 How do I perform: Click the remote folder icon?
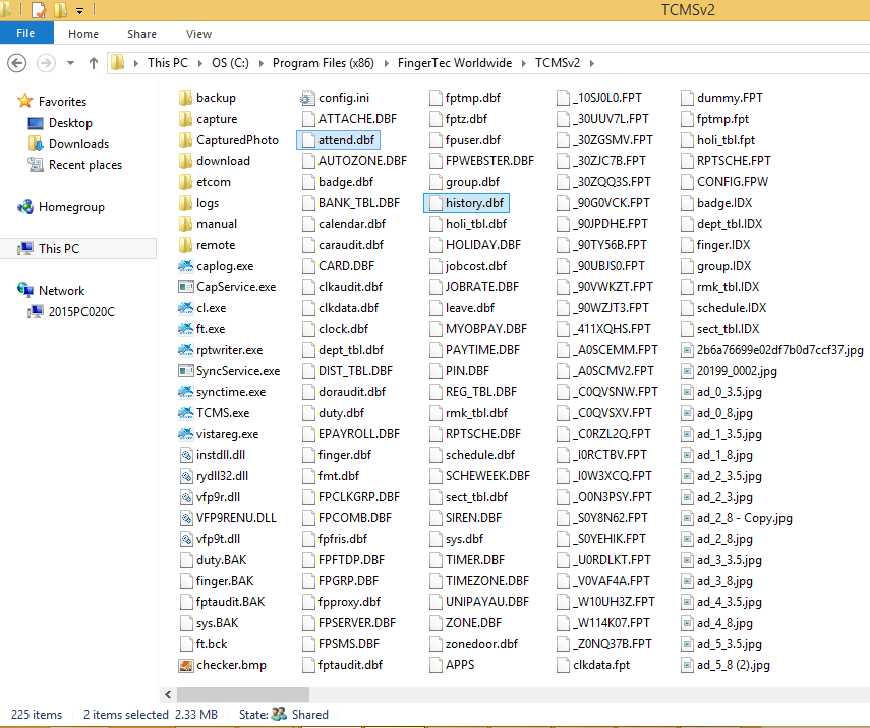click(x=185, y=245)
